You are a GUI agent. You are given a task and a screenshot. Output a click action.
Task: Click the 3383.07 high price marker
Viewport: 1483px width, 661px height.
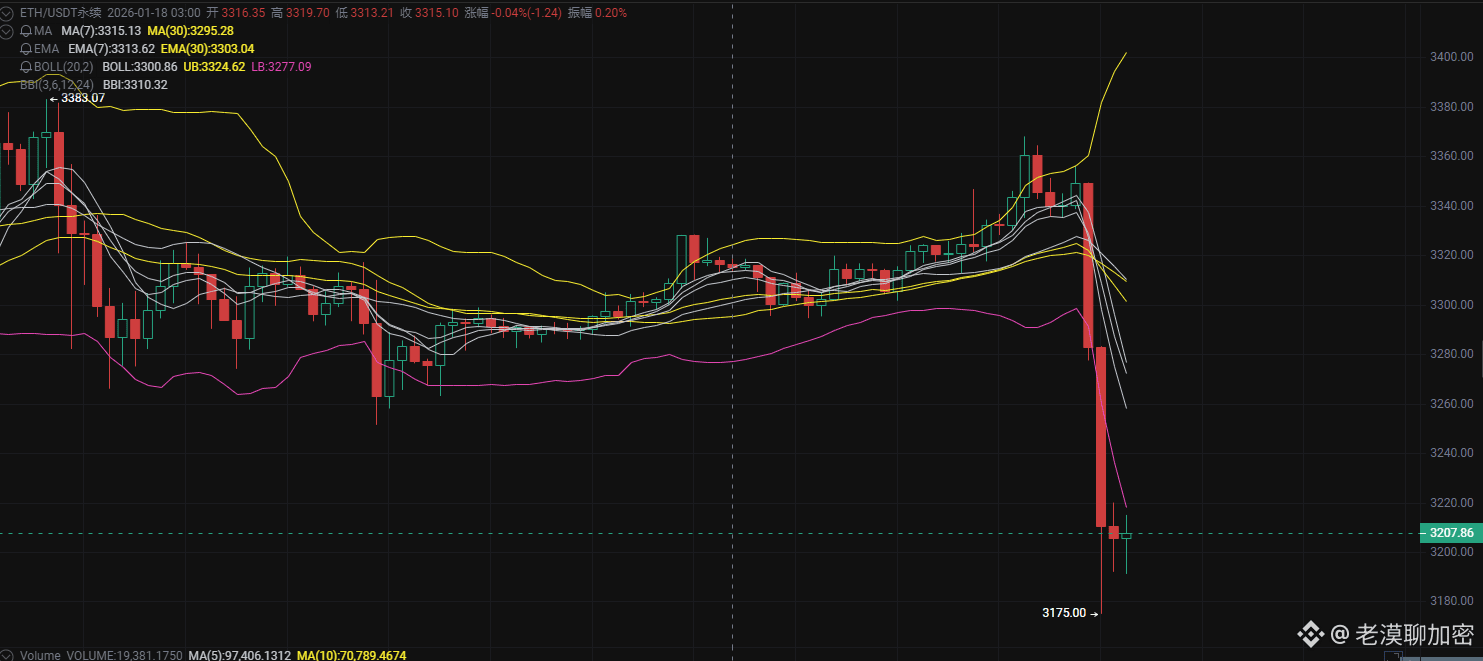pos(83,98)
